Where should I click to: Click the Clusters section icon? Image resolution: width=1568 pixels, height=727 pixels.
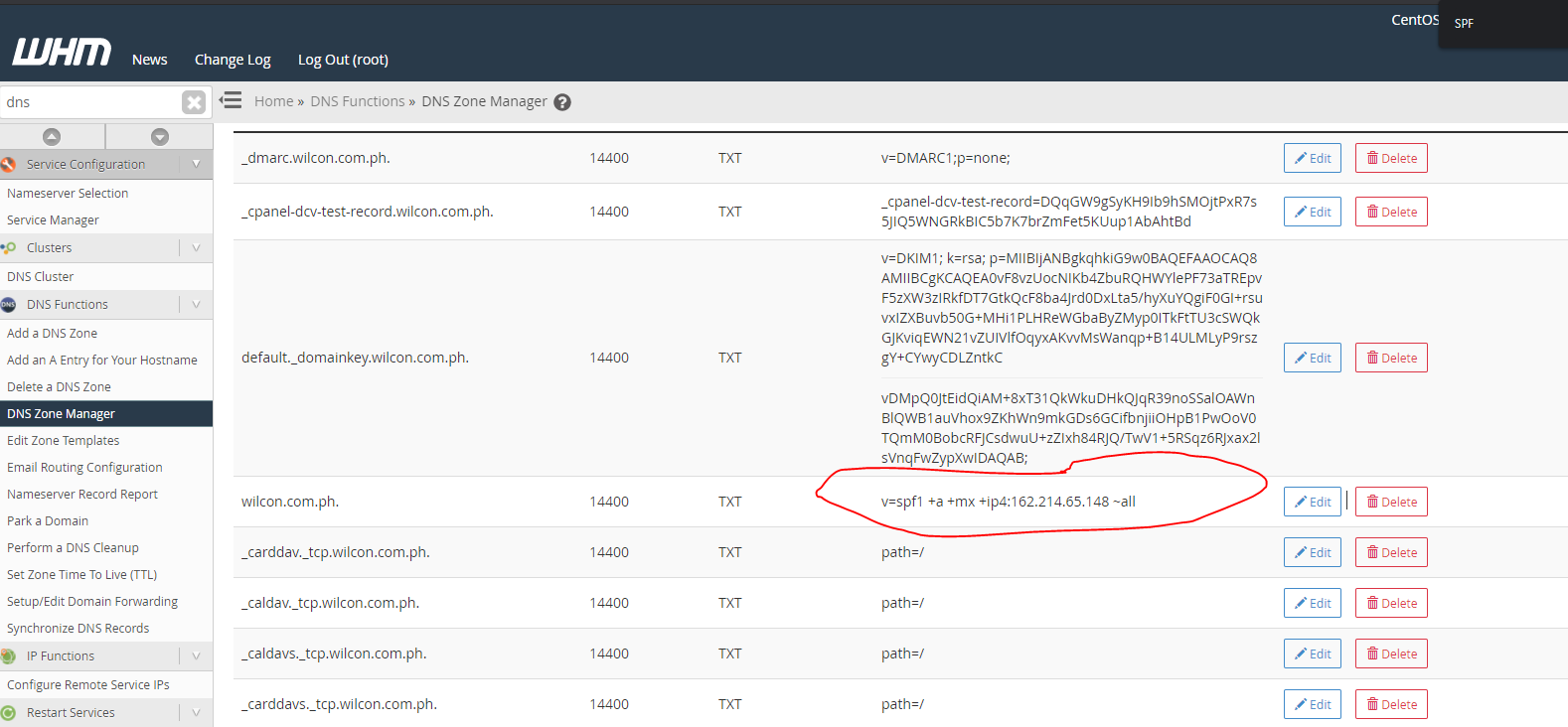click(9, 248)
